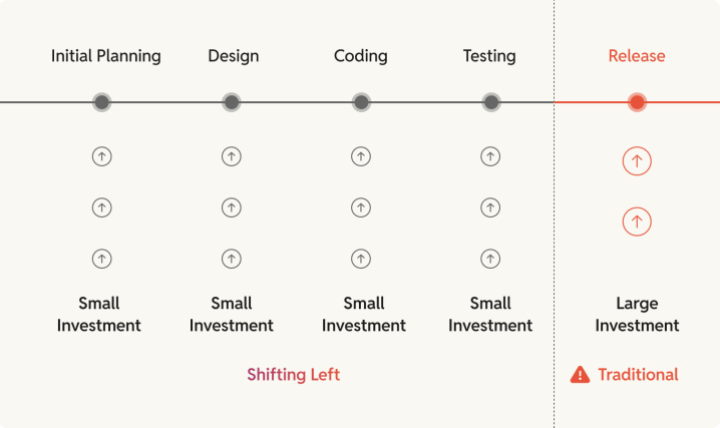
Task: Click the Release heading text
Action: 637,56
